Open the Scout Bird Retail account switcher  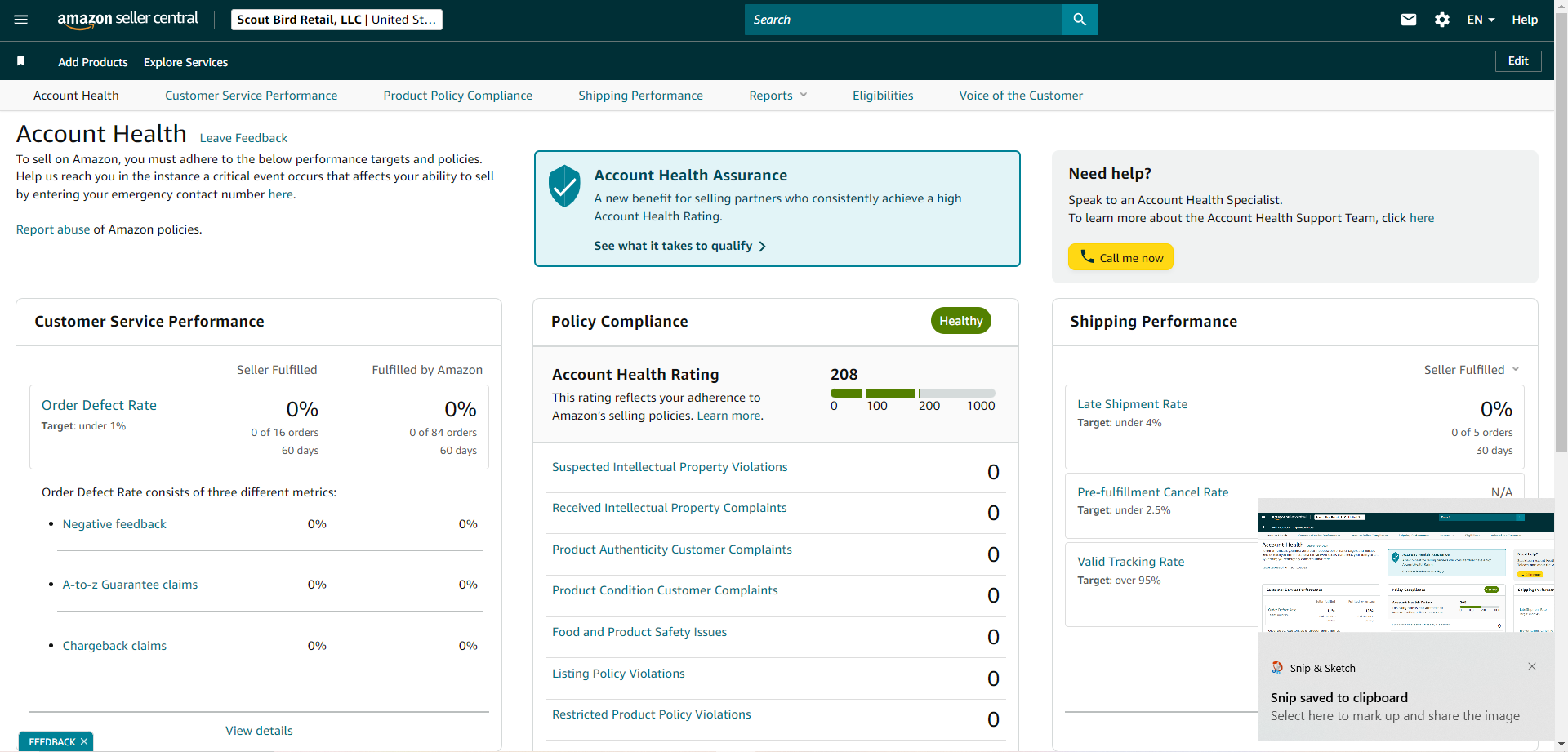(336, 20)
